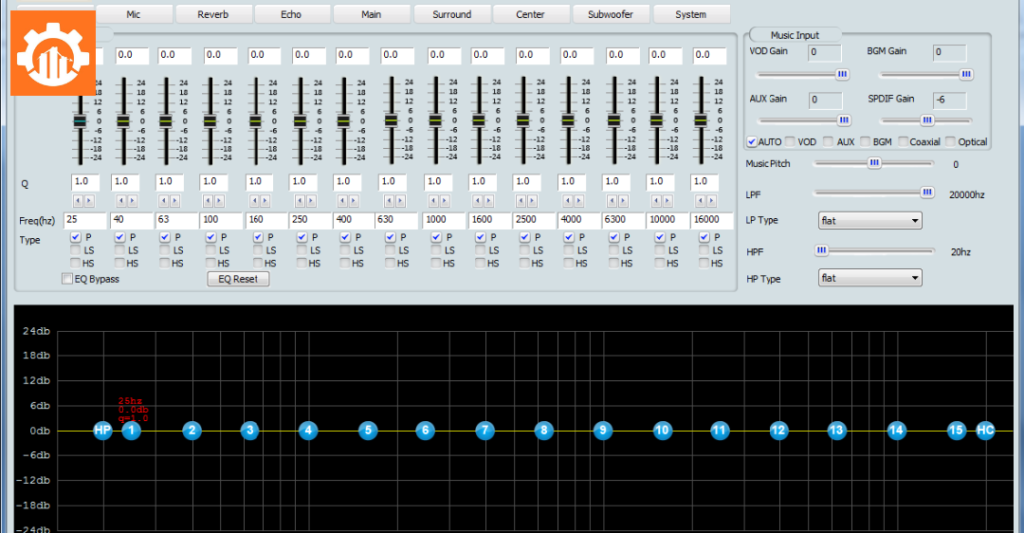Click the orange gear logo icon
The height and width of the screenshot is (533, 1024).
tap(52, 53)
